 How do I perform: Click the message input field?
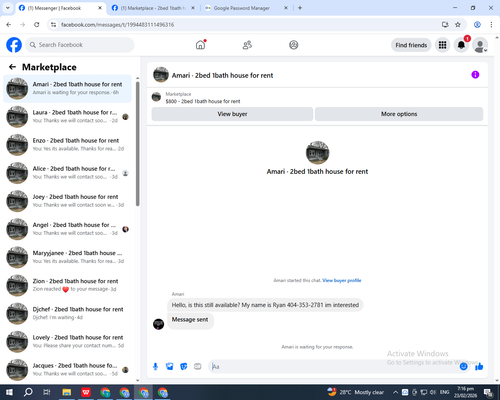click(x=333, y=367)
